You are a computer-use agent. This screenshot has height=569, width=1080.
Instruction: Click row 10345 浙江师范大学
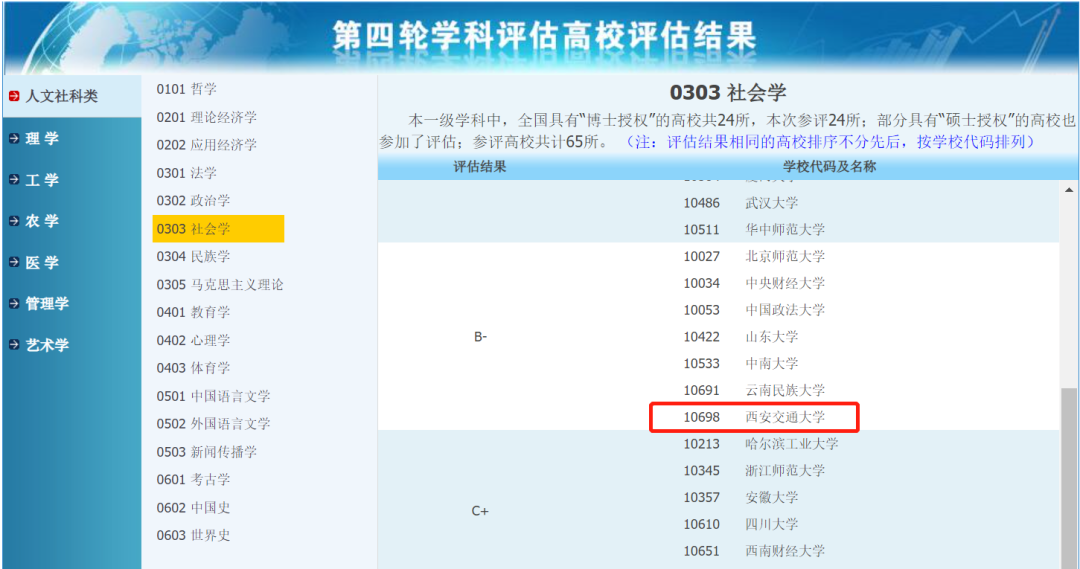click(x=754, y=471)
